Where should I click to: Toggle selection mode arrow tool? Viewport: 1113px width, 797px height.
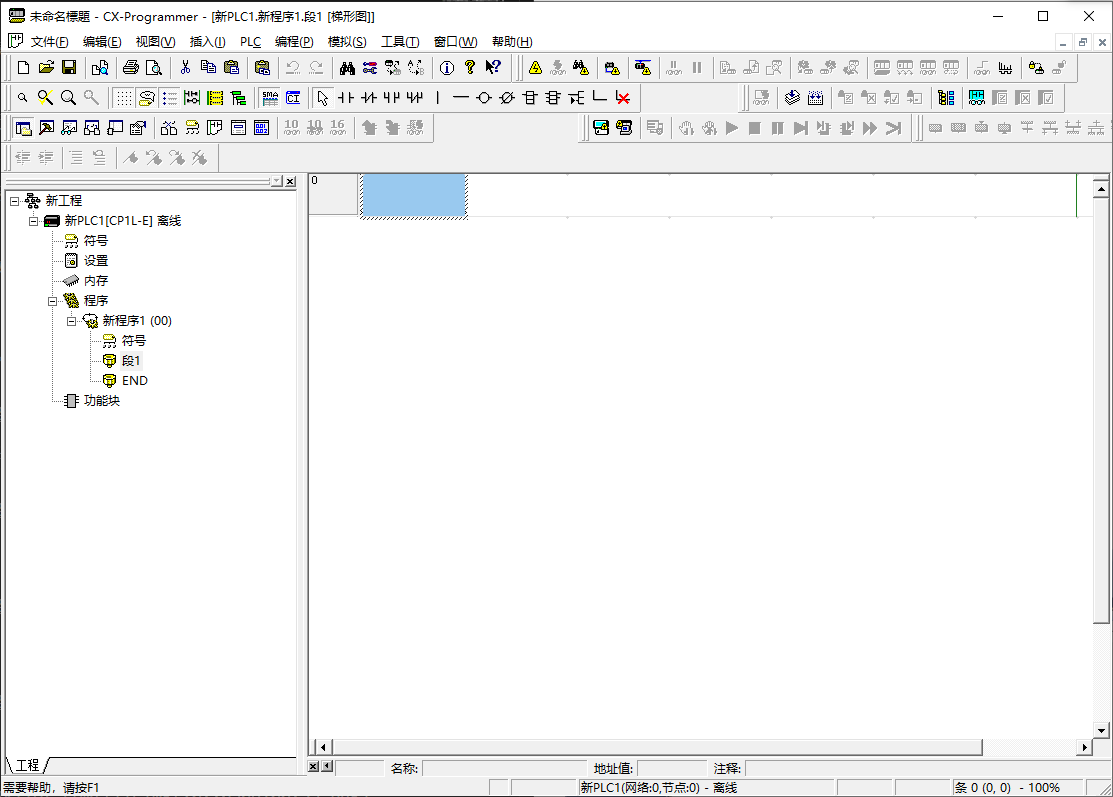tap(323, 98)
